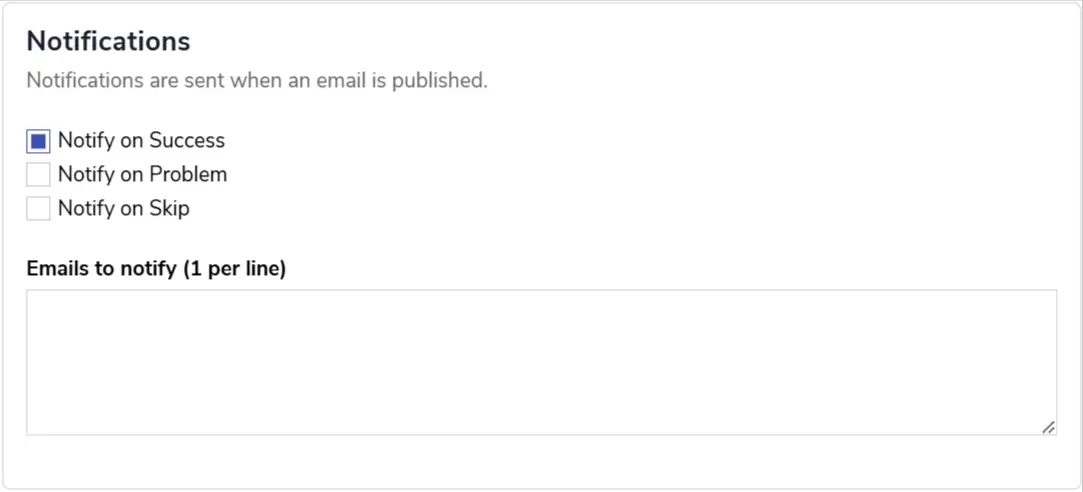Click the "Notify on Skip" label text
This screenshot has width=1083, height=492.
(123, 209)
